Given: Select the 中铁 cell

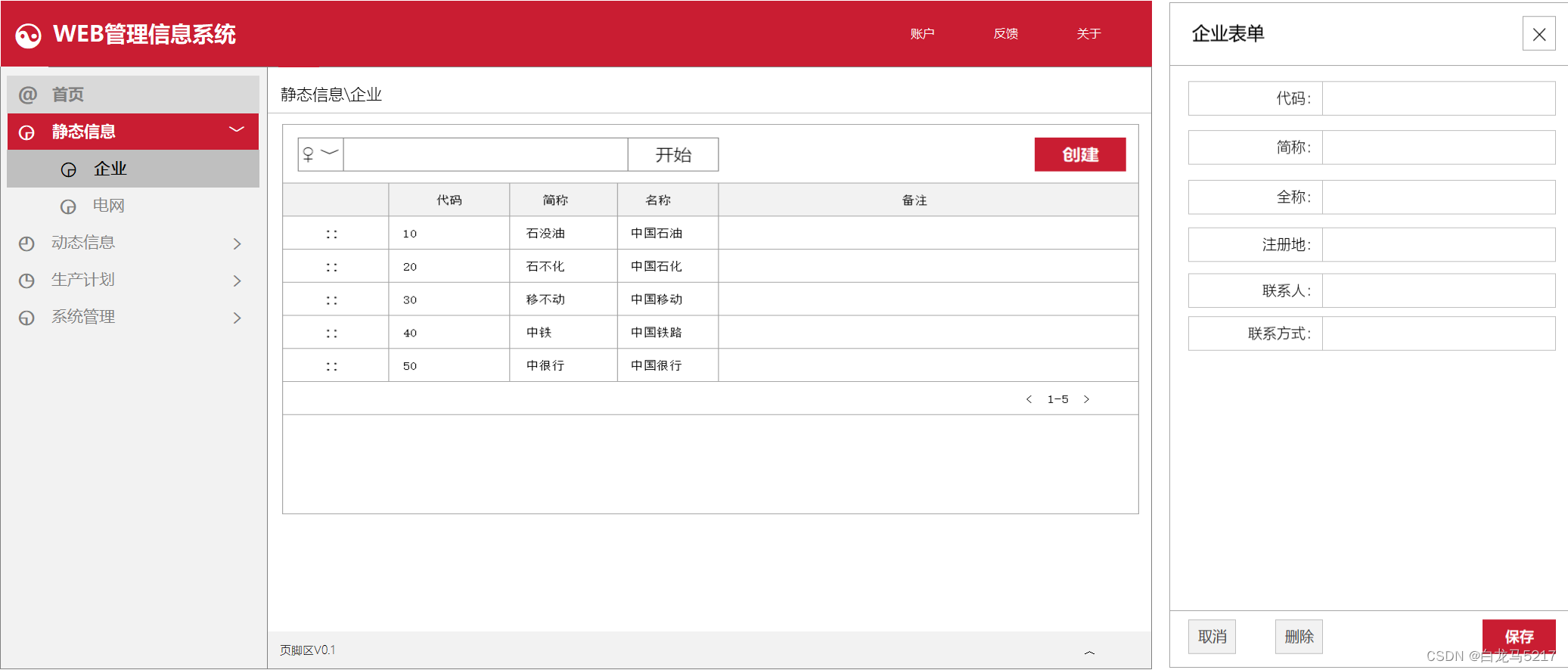Looking at the screenshot, I should [x=564, y=333].
